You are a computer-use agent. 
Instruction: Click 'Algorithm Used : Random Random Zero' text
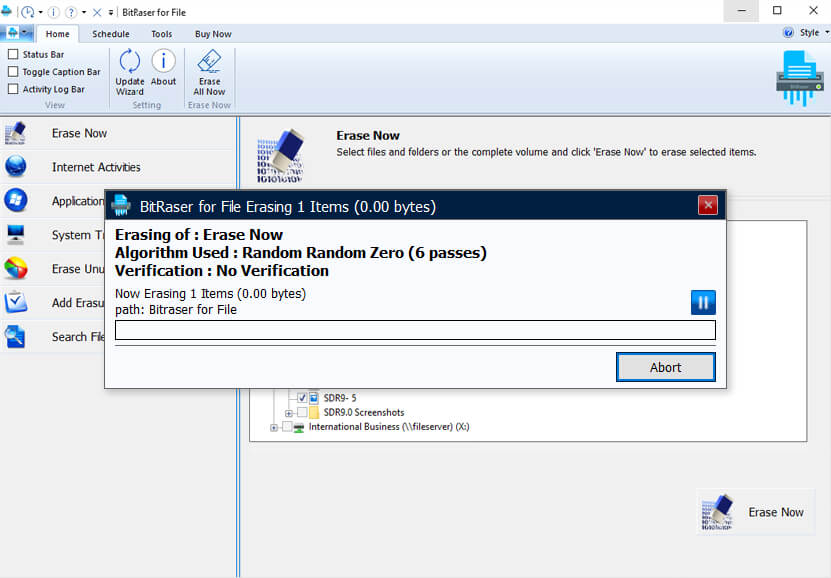[x=300, y=253]
